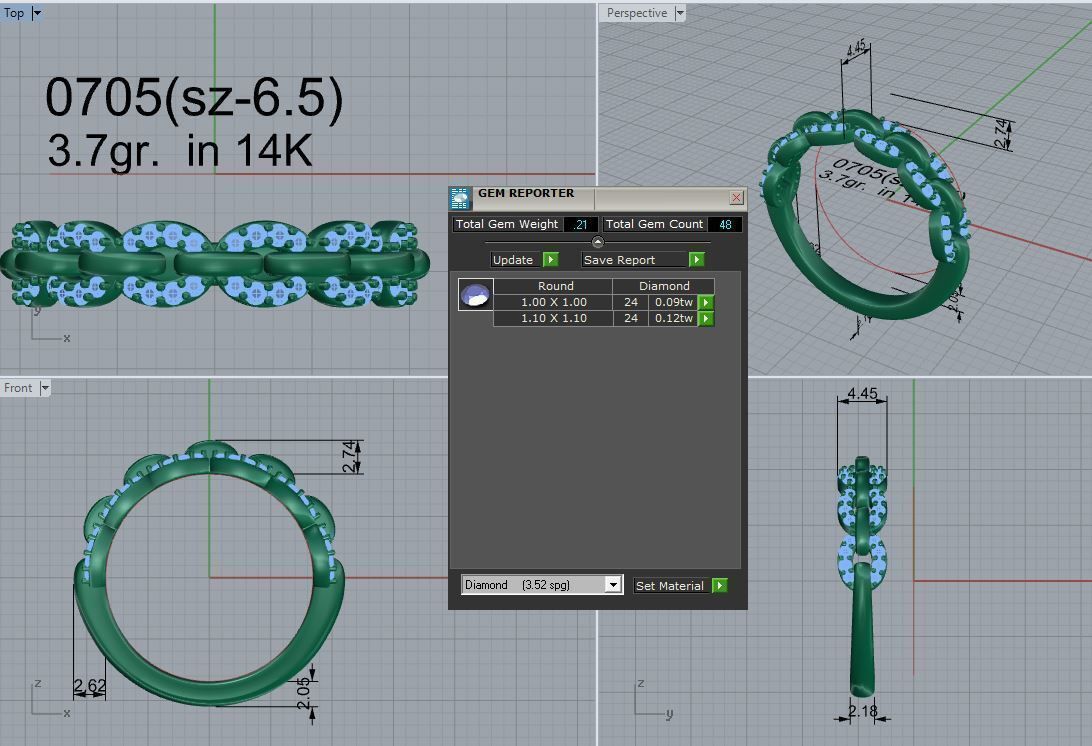The image size is (1092, 746).
Task: Select the 1.00 X 1.00 gem size cell
Action: tap(553, 302)
